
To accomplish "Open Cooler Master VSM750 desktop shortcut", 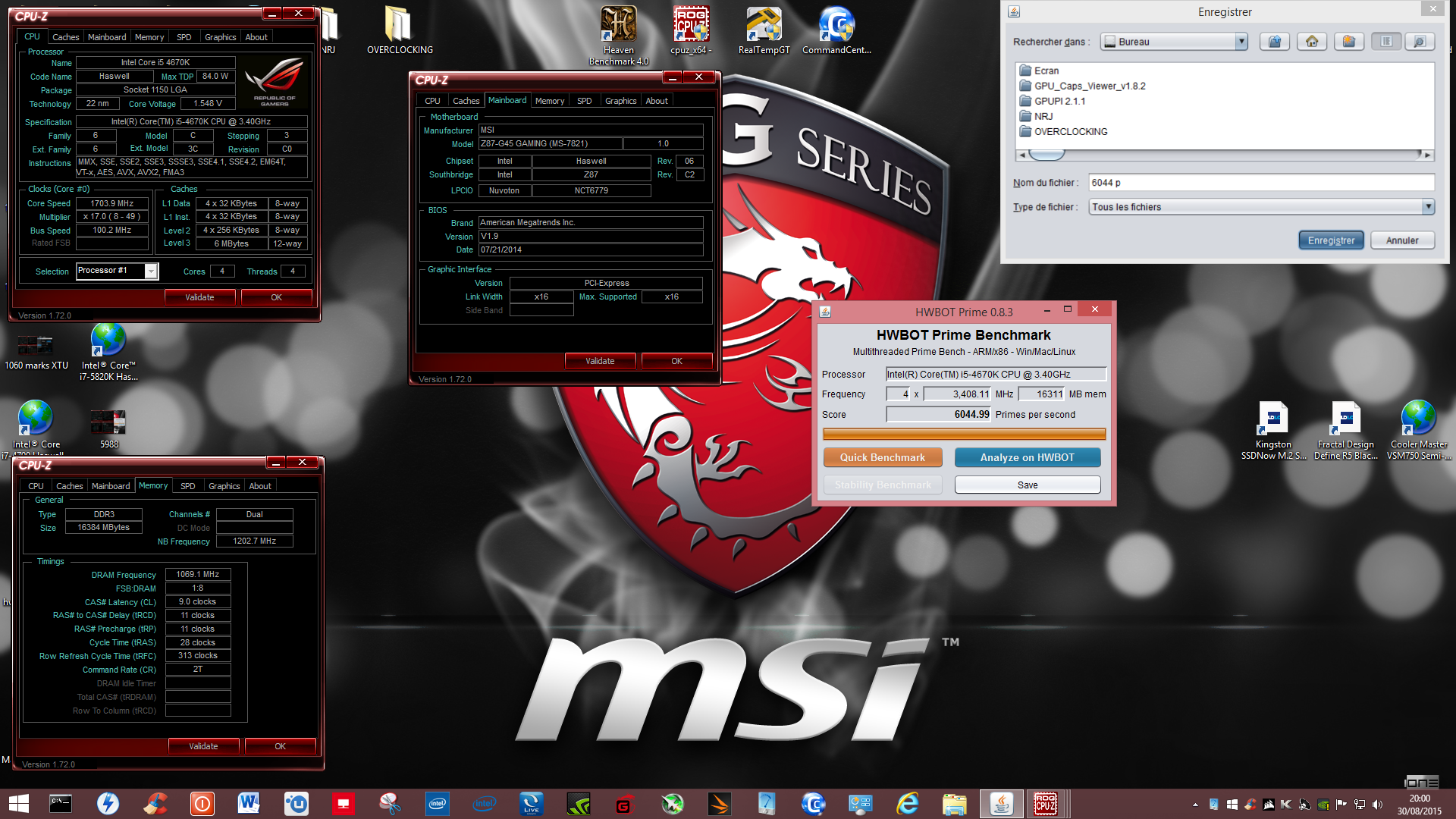I will pyautogui.click(x=1418, y=431).
